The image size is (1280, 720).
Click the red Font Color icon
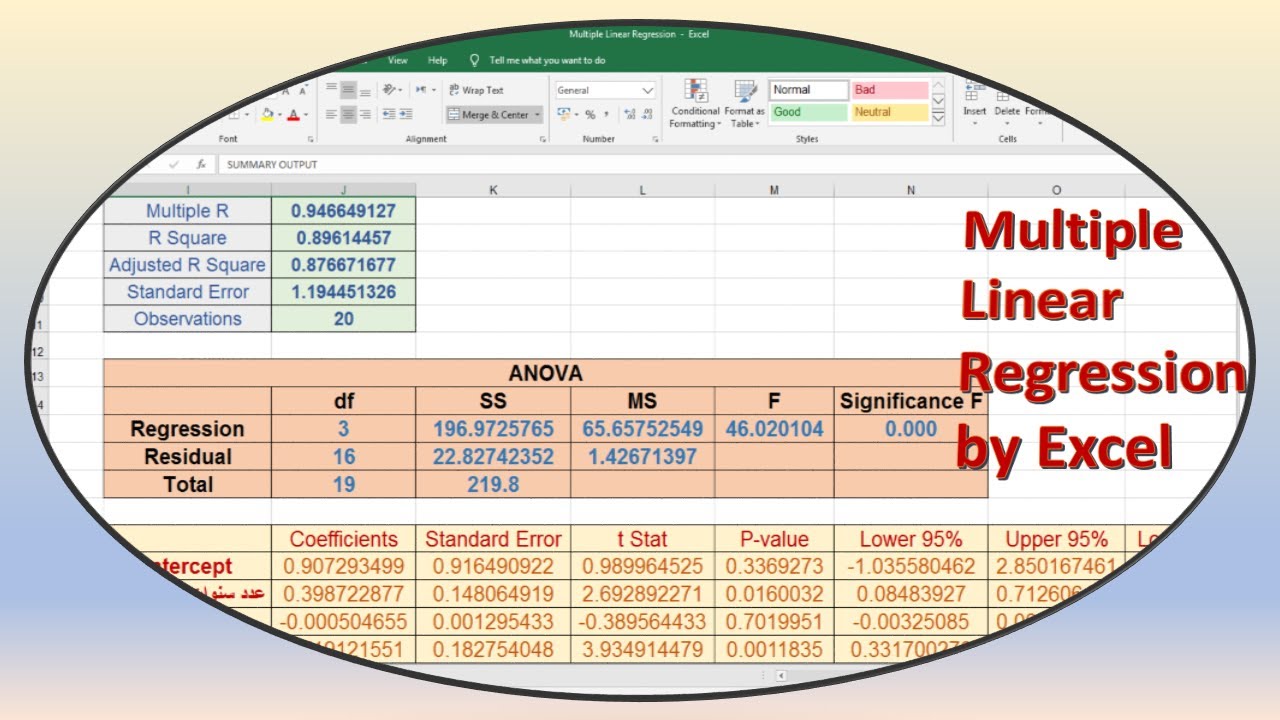coord(293,115)
